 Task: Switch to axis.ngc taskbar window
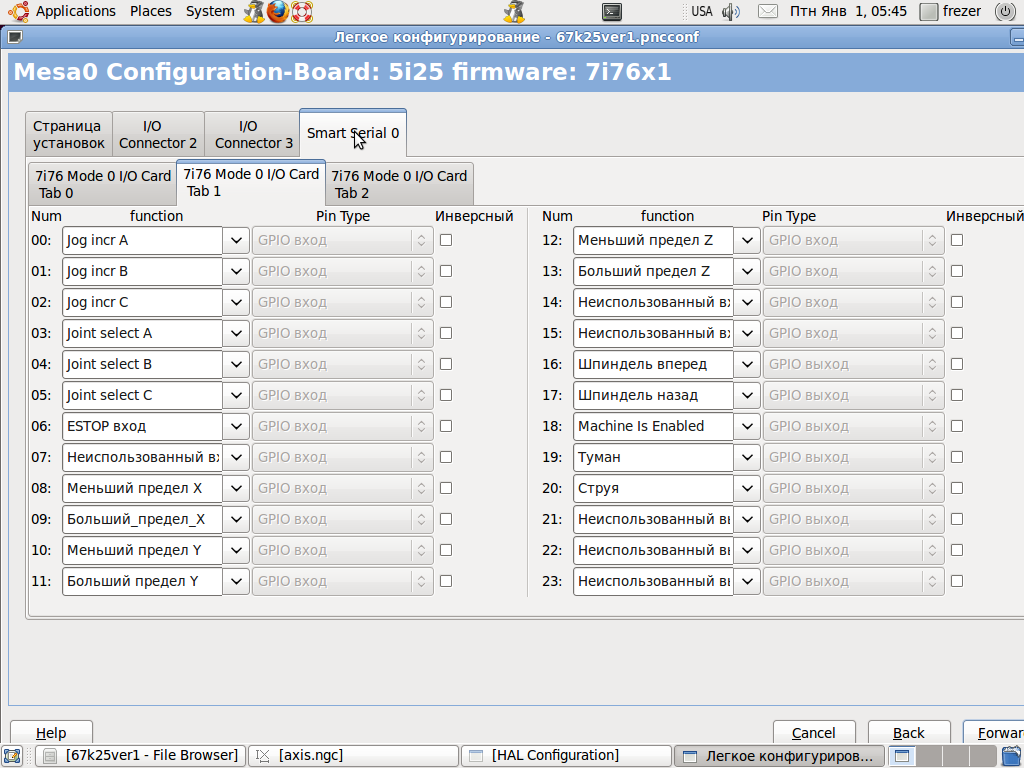click(x=354, y=756)
